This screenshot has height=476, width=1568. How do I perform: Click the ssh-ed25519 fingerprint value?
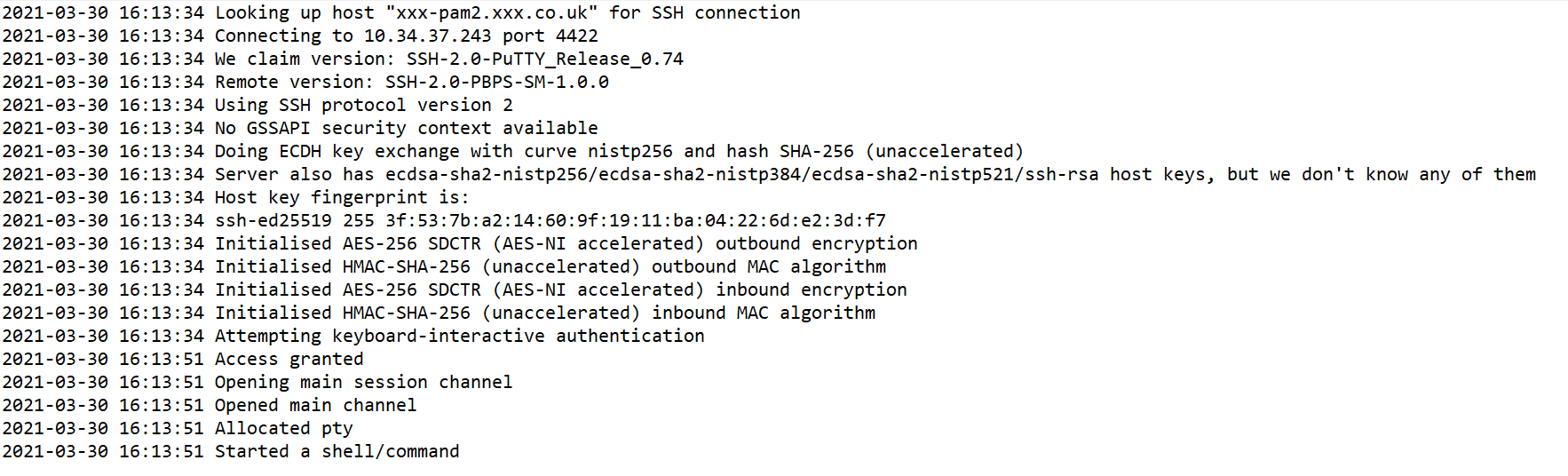635,221
